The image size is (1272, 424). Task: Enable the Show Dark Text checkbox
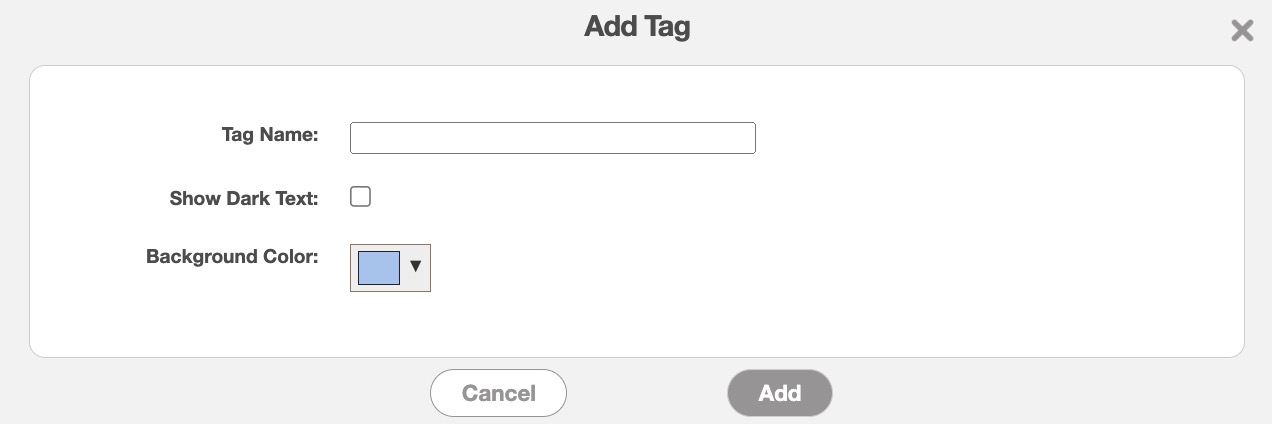click(x=361, y=197)
